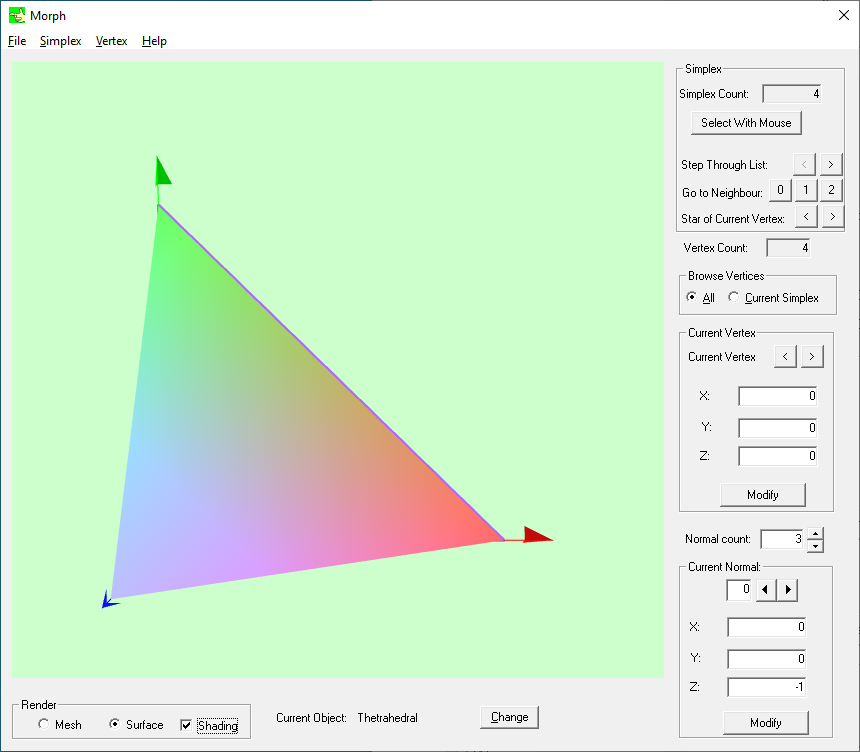Viewport: 860px width, 752px height.
Task: Click right arrow for Current Normal
Action: [x=788, y=590]
